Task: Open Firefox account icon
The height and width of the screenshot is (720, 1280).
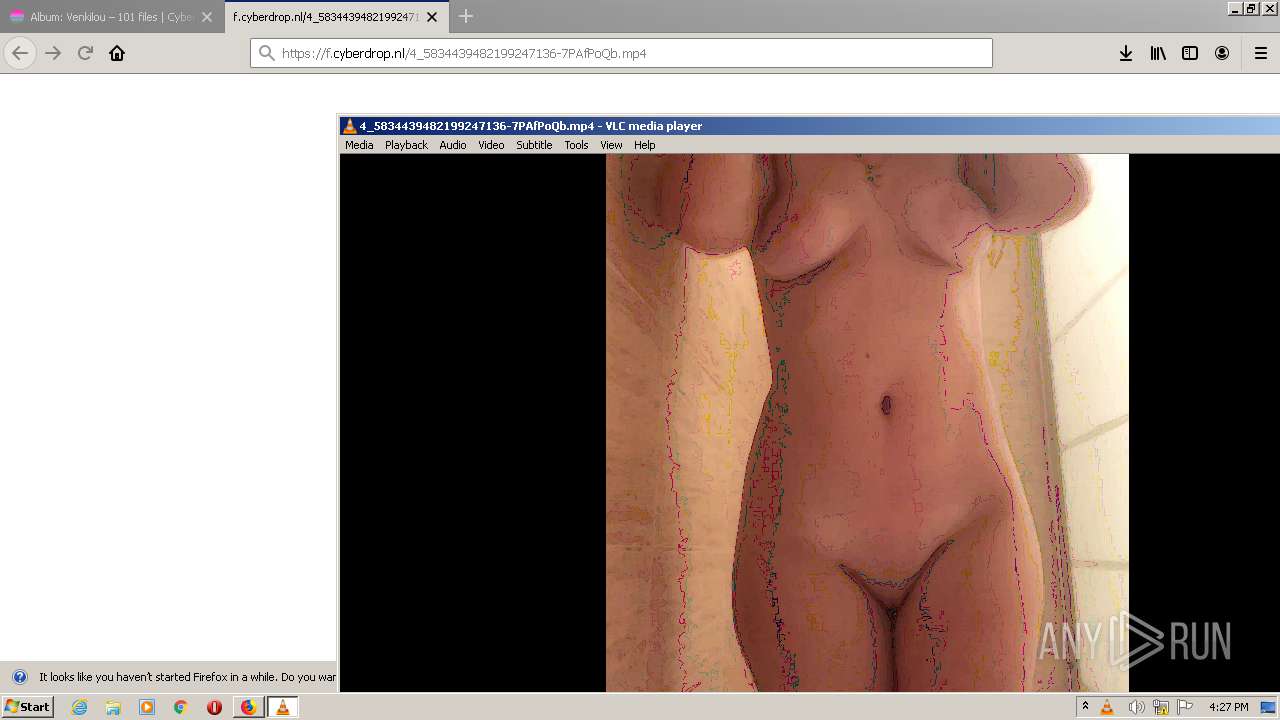Action: 1222,53
